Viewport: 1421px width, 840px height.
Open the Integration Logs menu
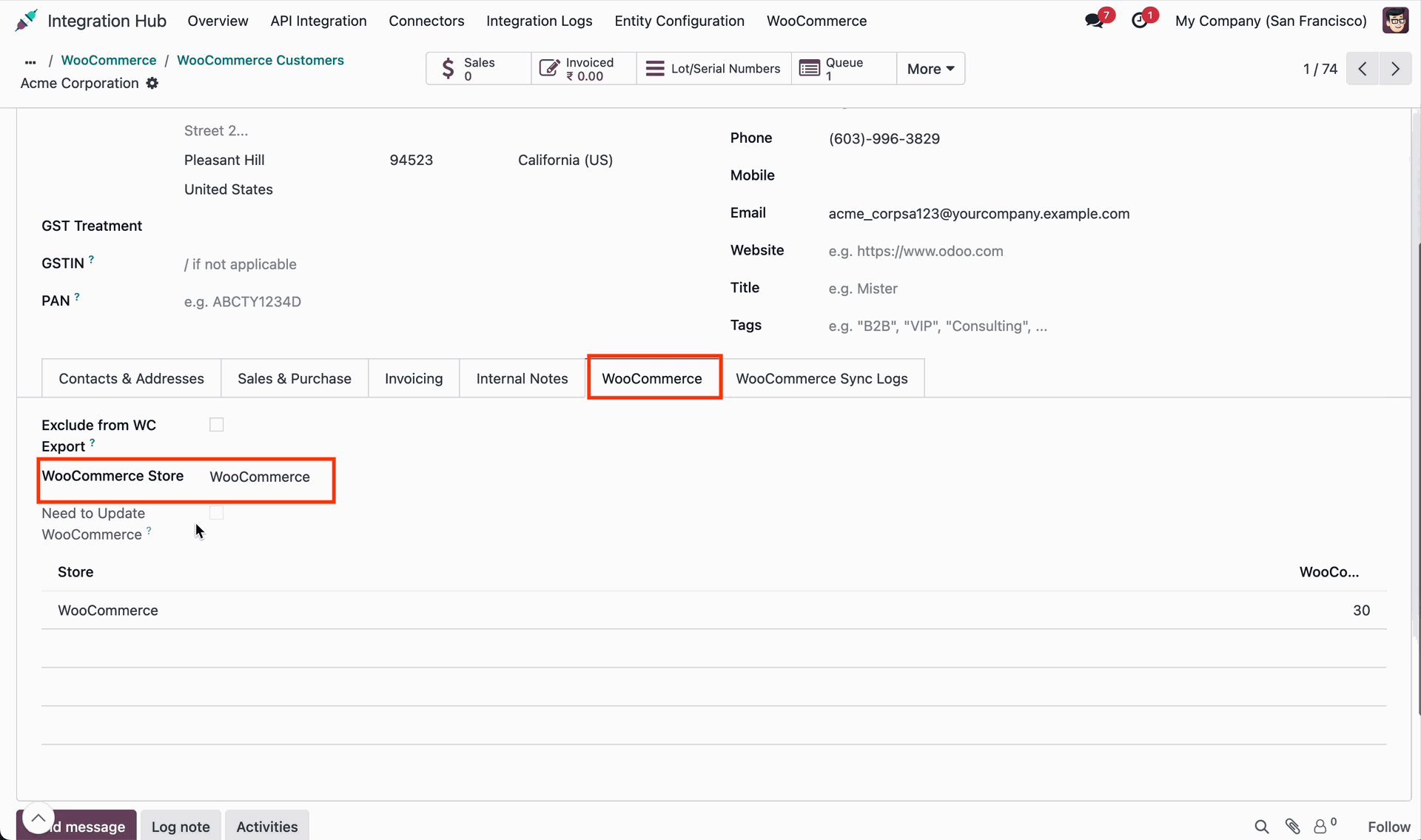[539, 21]
